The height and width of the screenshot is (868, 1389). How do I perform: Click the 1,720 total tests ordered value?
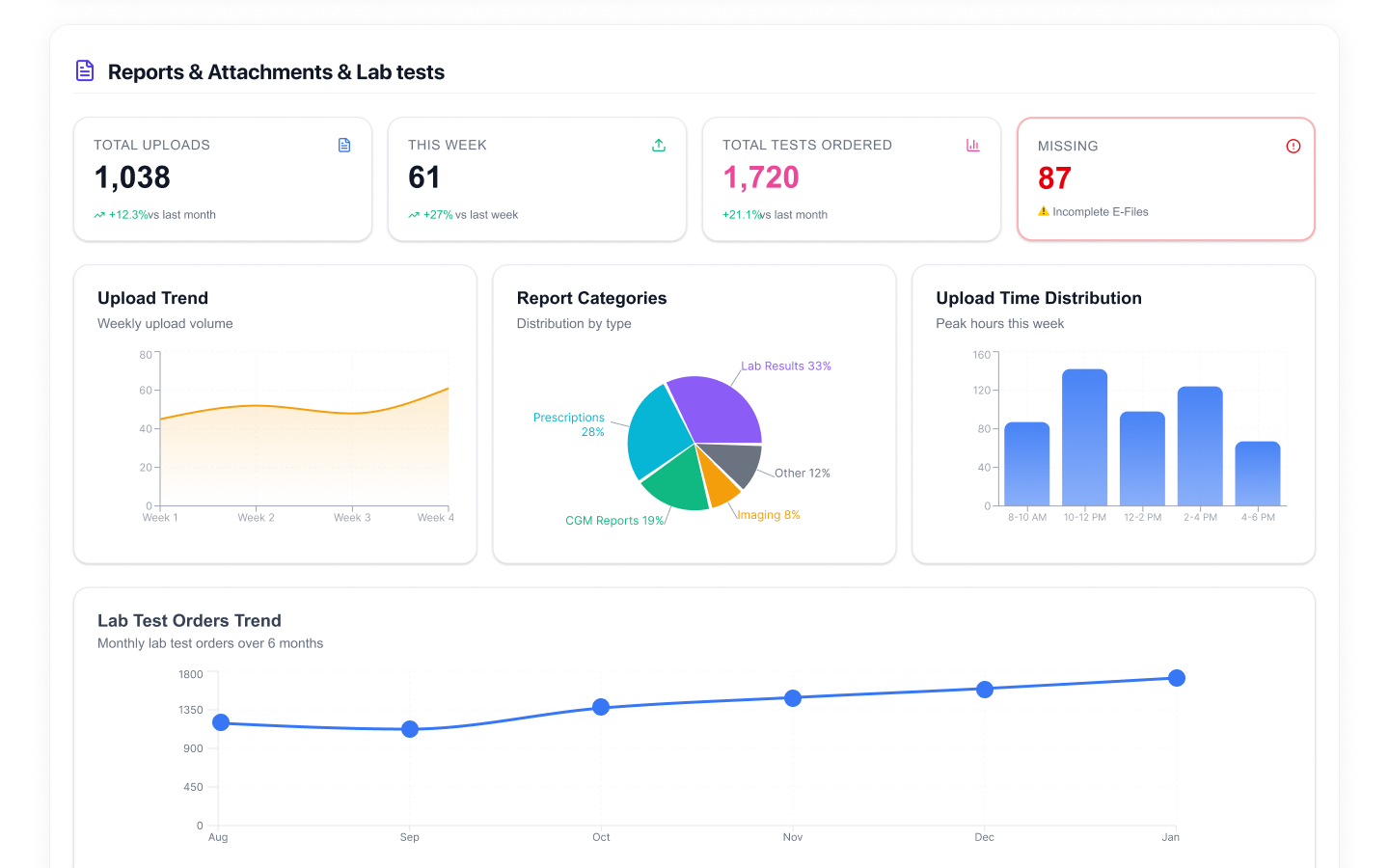point(761,177)
